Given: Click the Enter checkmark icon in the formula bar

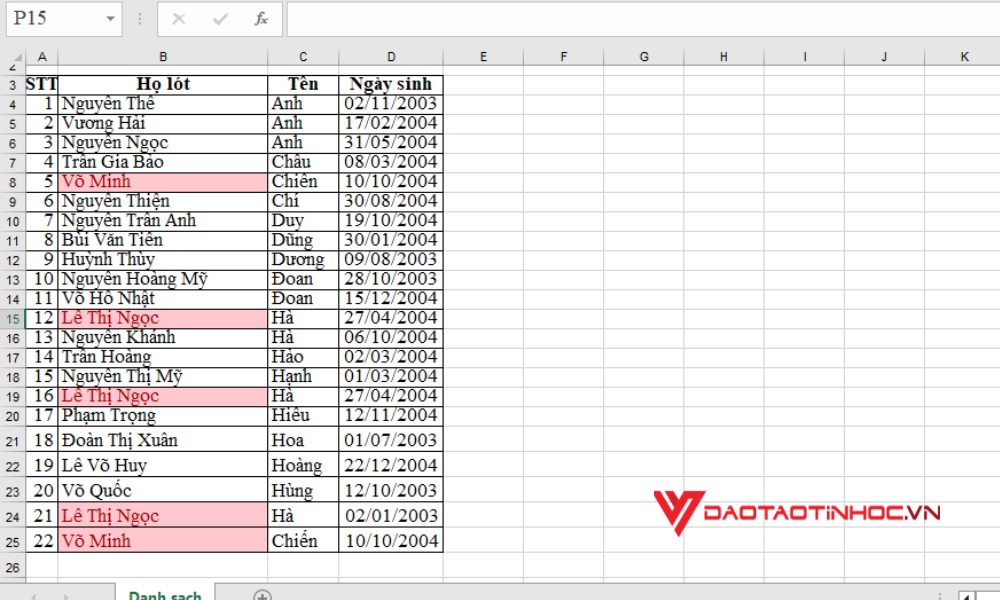Looking at the screenshot, I should 219,19.
